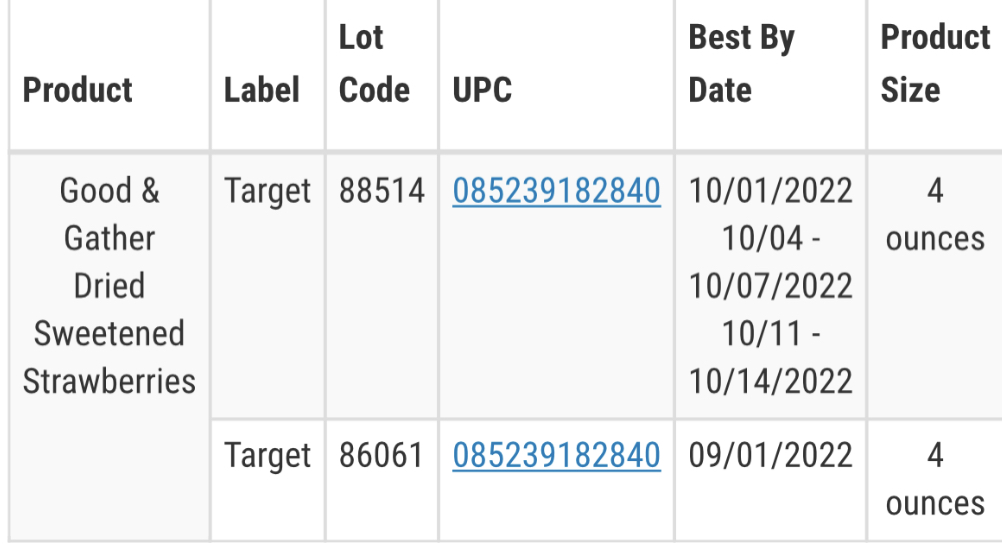
Task: Click the 10/11 - 10/14/2022 date range
Action: coord(771,357)
